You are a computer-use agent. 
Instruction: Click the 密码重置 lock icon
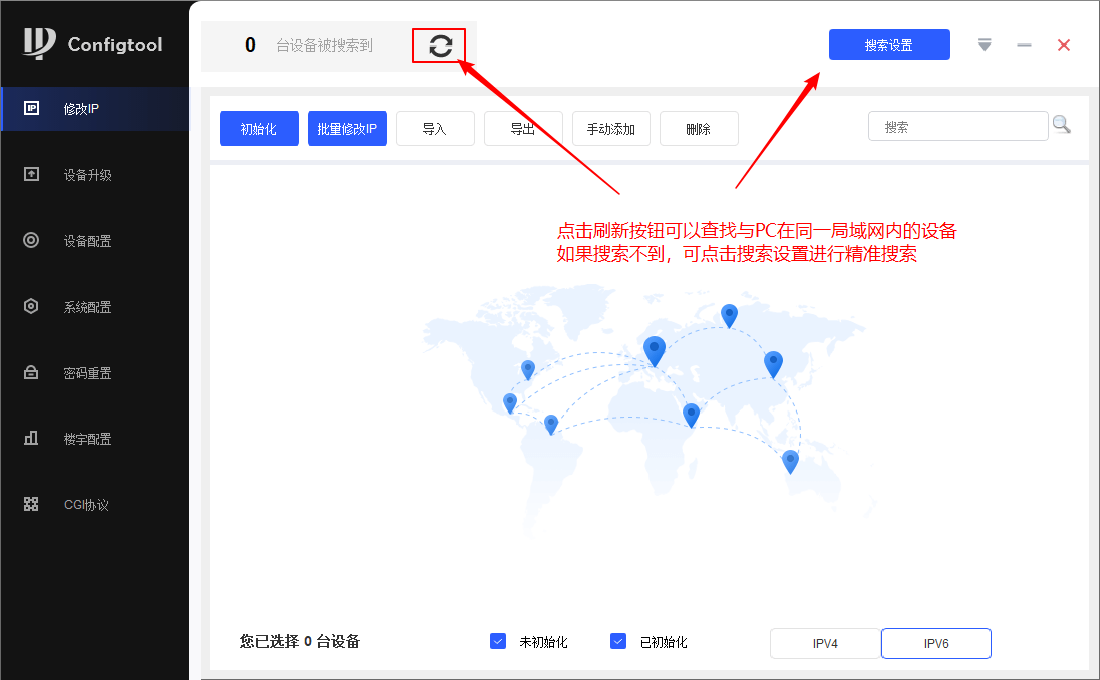pos(32,372)
